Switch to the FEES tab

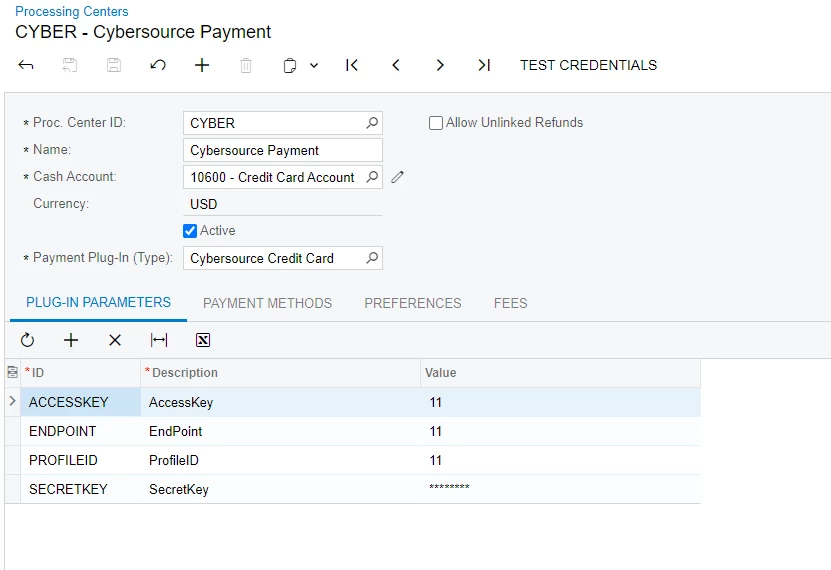[510, 303]
